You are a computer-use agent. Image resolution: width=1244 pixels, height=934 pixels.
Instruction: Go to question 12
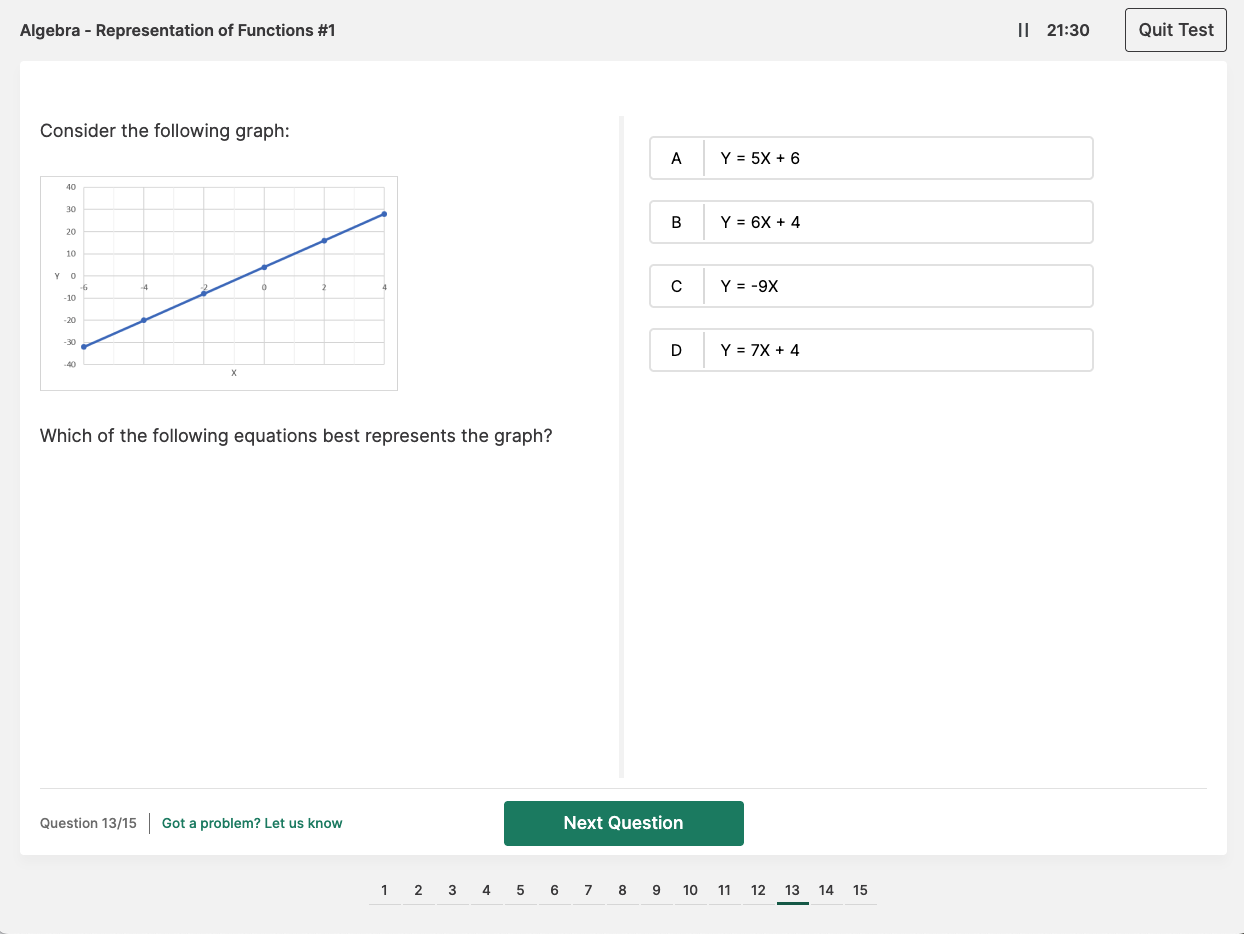click(x=758, y=890)
